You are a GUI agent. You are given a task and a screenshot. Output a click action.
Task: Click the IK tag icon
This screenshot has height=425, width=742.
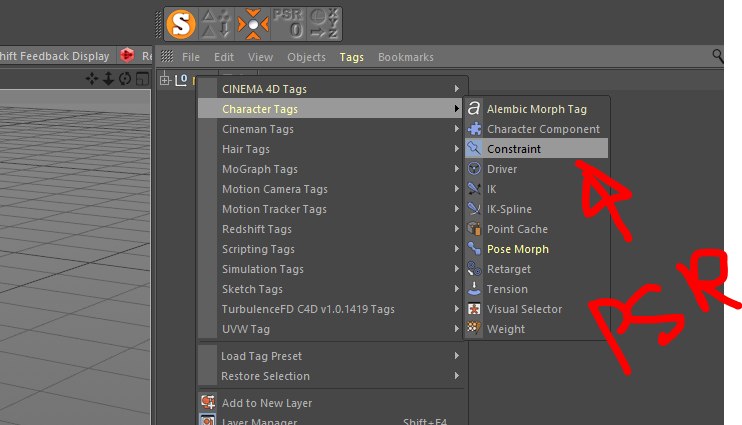474,189
